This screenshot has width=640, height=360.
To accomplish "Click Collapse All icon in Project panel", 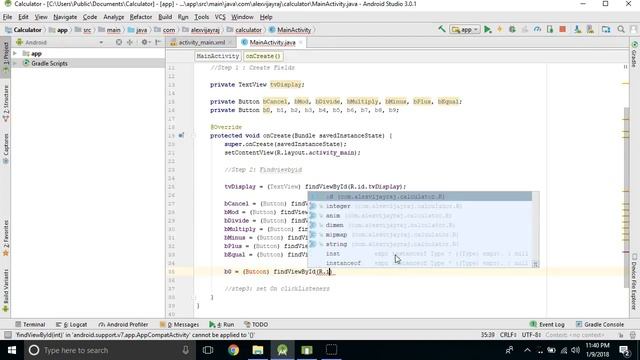I will (130, 42).
